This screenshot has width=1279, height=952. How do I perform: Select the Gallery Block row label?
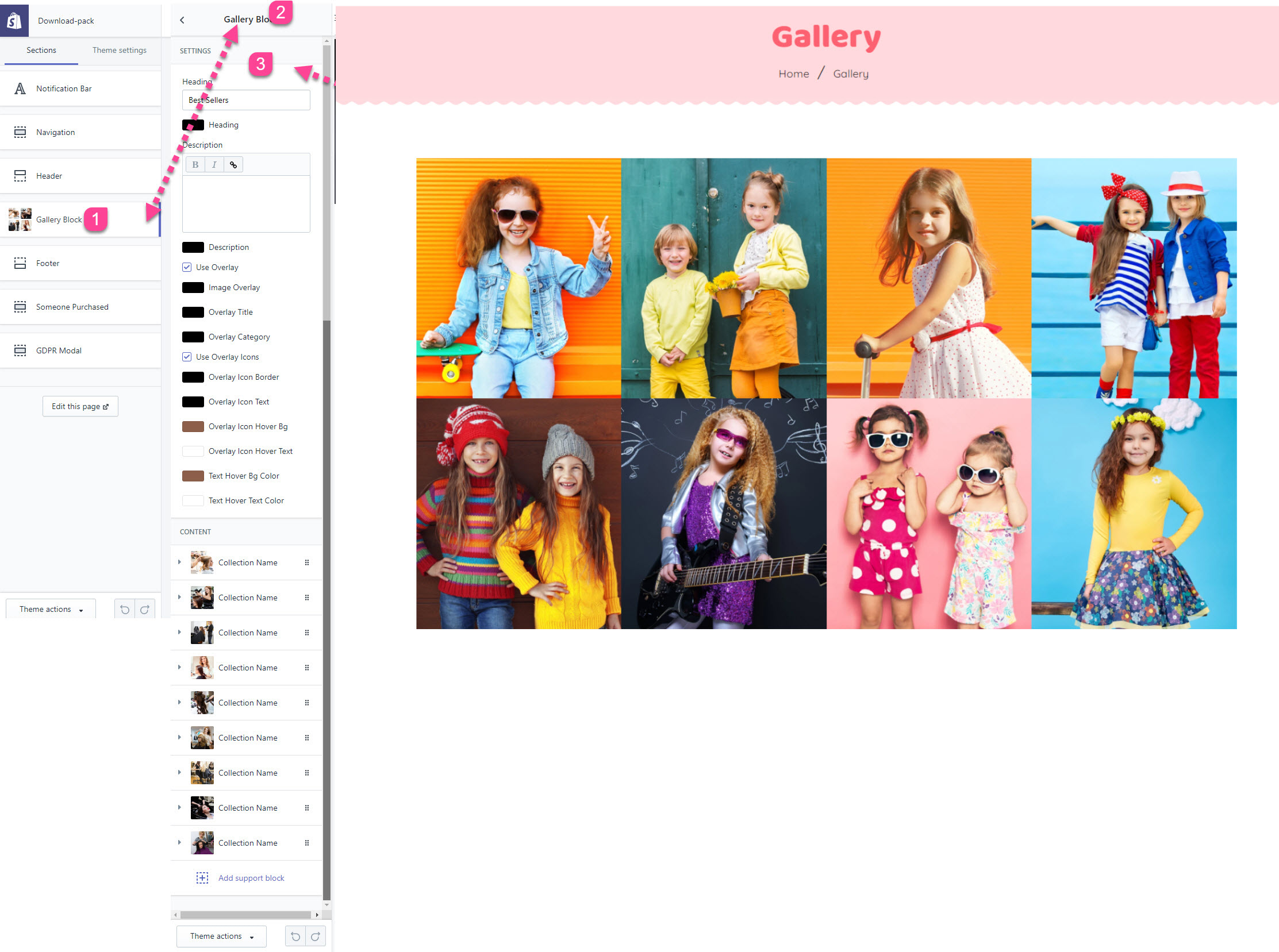(x=59, y=219)
